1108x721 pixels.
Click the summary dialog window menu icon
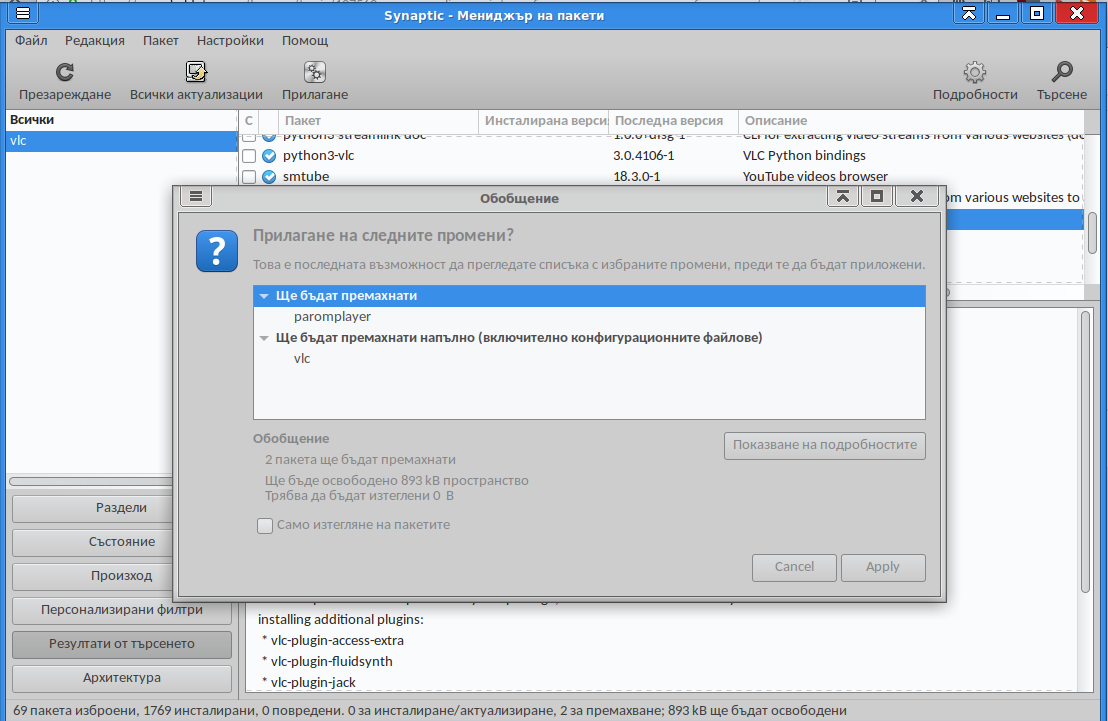196,197
